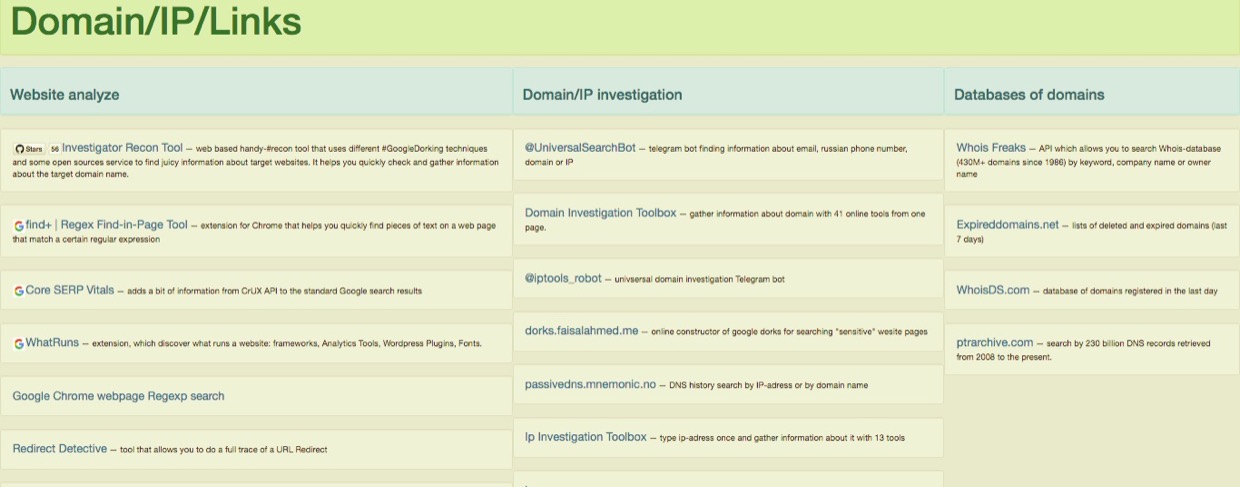Click the Google icon next to find+ Regex tool
This screenshot has width=1240, height=487.
(x=19, y=225)
